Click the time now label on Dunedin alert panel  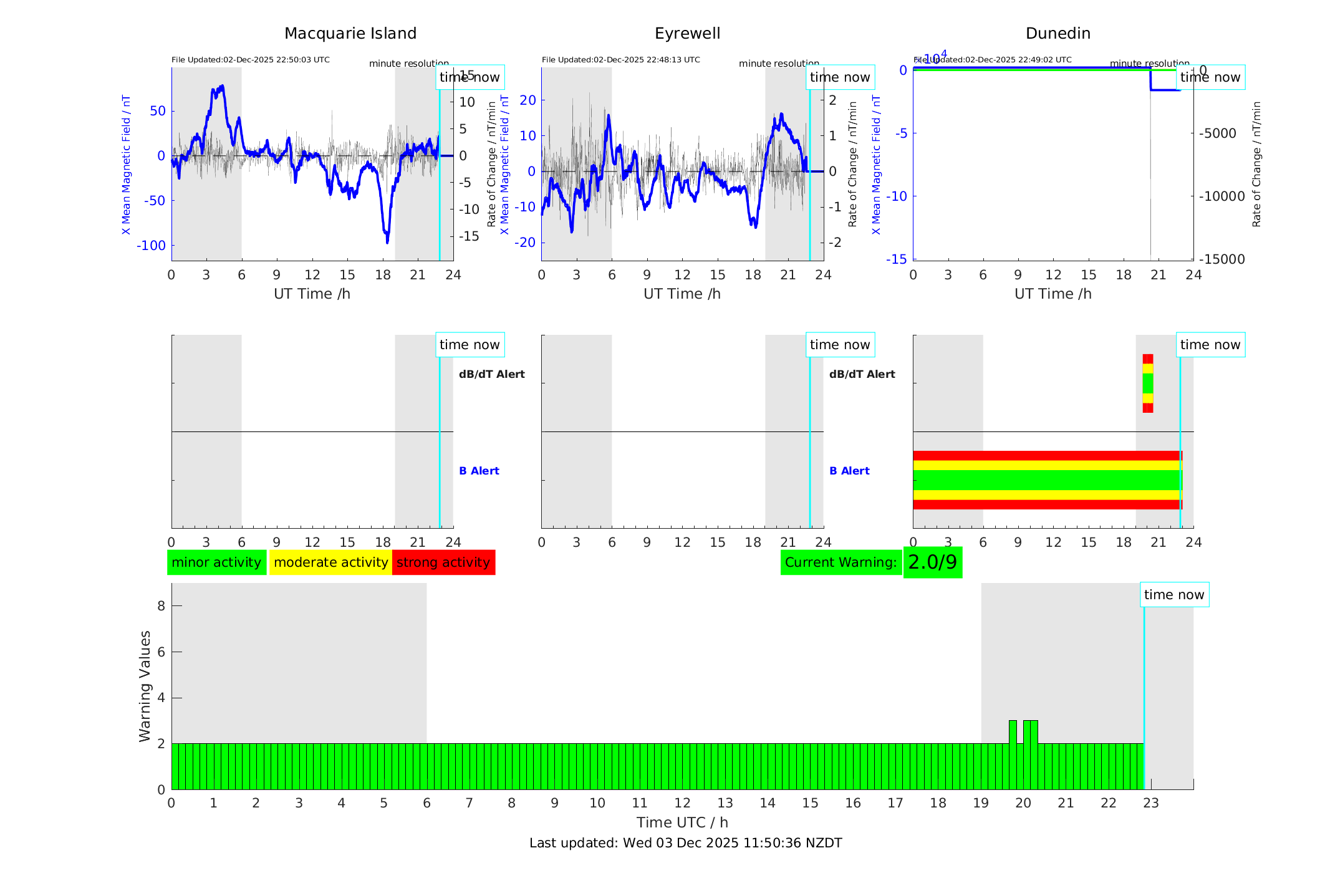(1210, 345)
